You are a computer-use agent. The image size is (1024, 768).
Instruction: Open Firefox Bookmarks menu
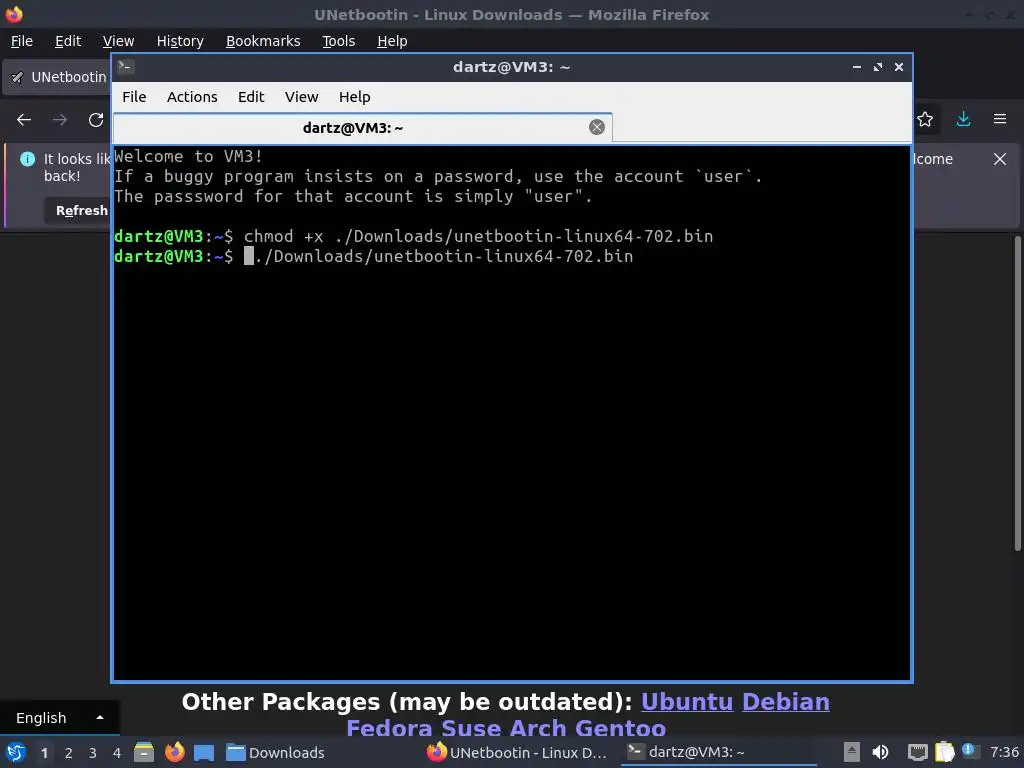[263, 41]
